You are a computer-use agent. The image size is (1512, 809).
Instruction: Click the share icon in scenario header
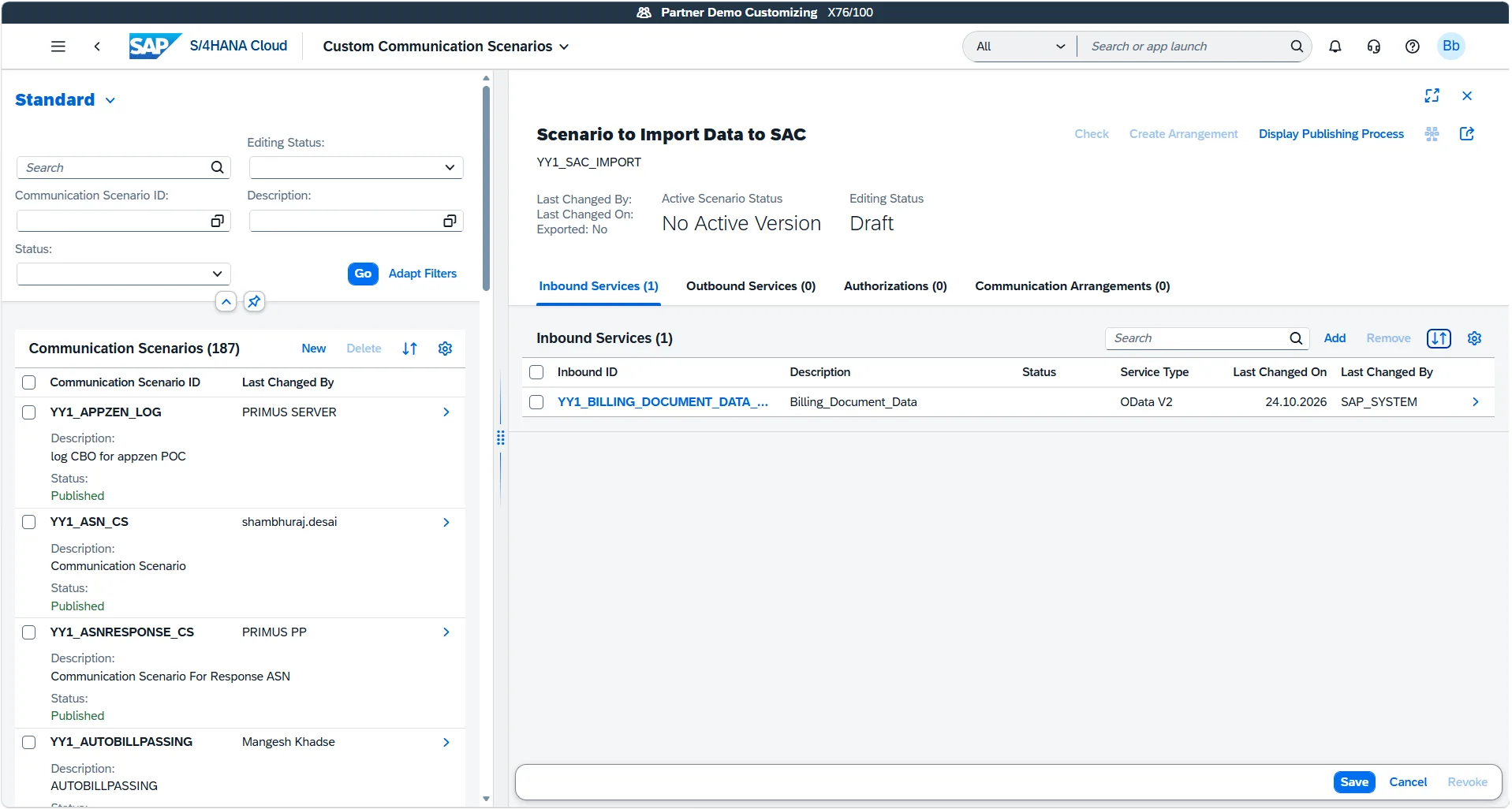tap(1466, 133)
